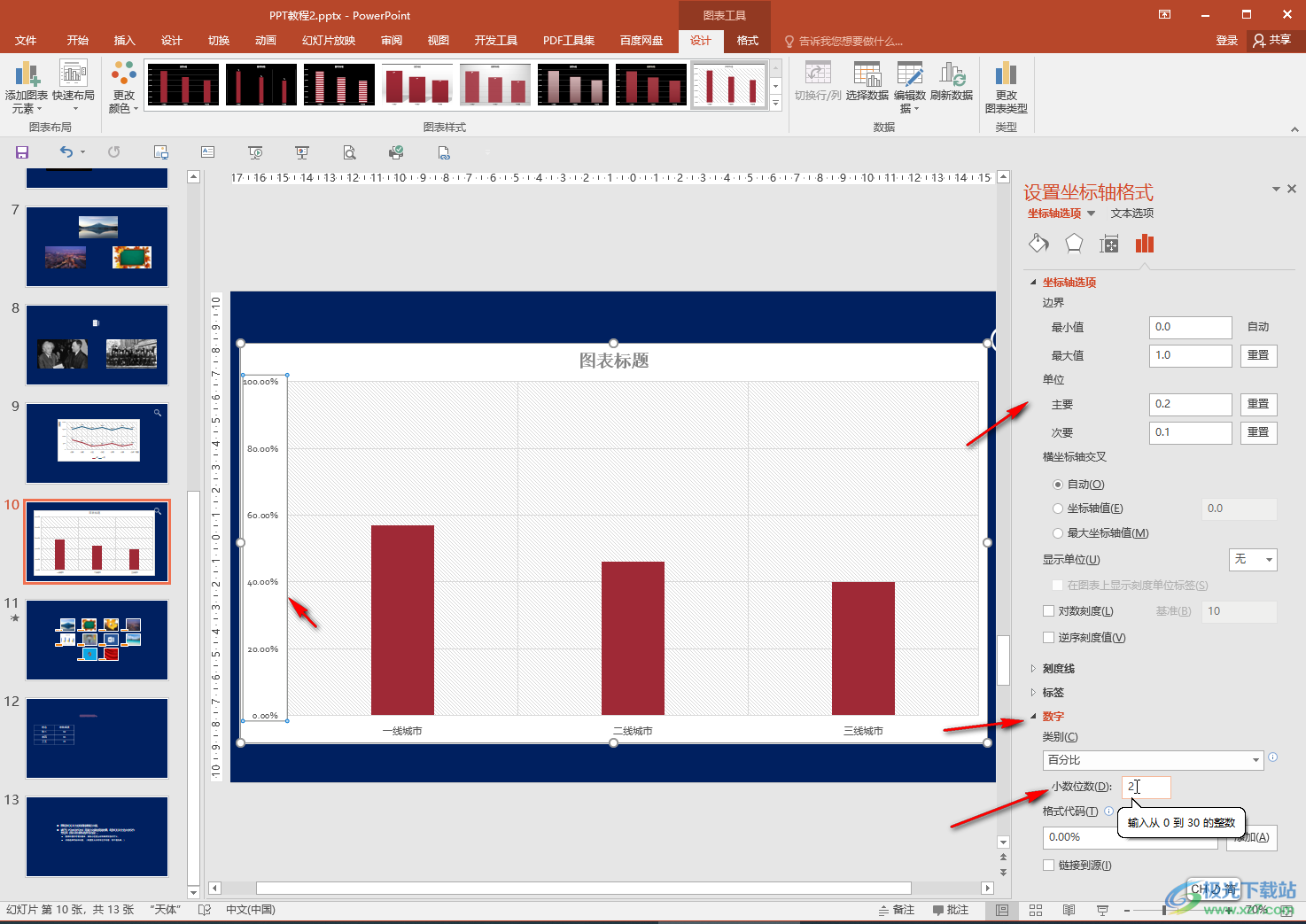
Task: Select slide 11 thumbnail
Action: tap(97, 640)
